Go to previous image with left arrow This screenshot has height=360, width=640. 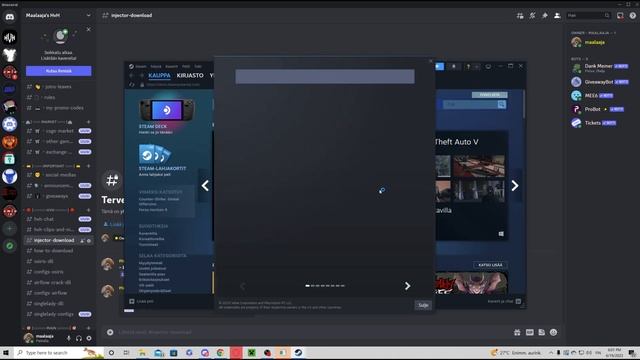[205, 186]
